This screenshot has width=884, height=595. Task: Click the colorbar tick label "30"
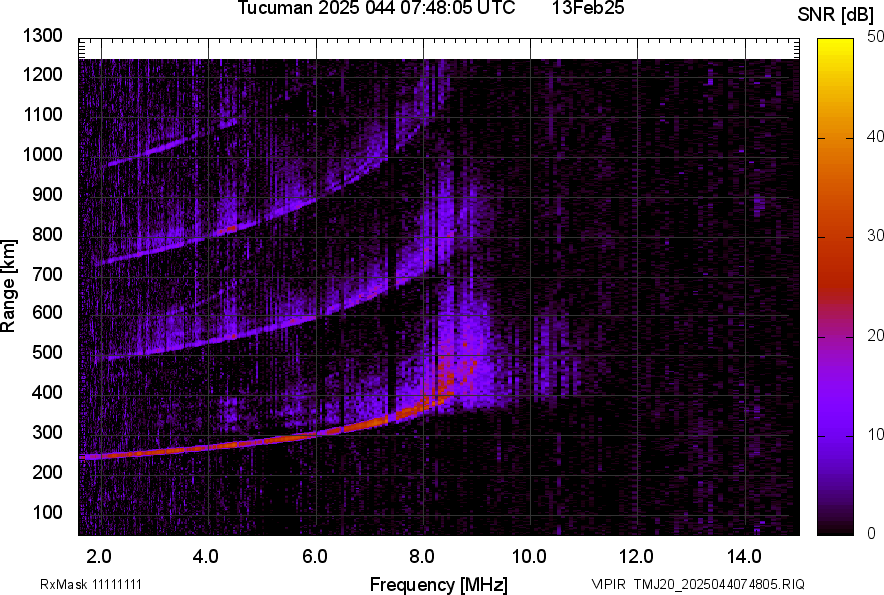click(x=875, y=236)
